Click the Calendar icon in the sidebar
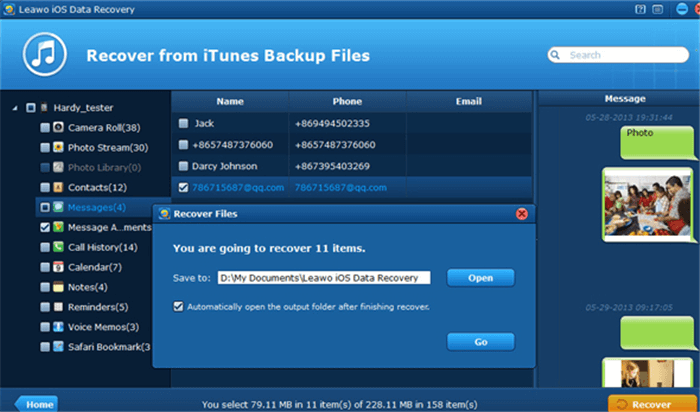This screenshot has height=412, width=700. pyautogui.click(x=59, y=267)
